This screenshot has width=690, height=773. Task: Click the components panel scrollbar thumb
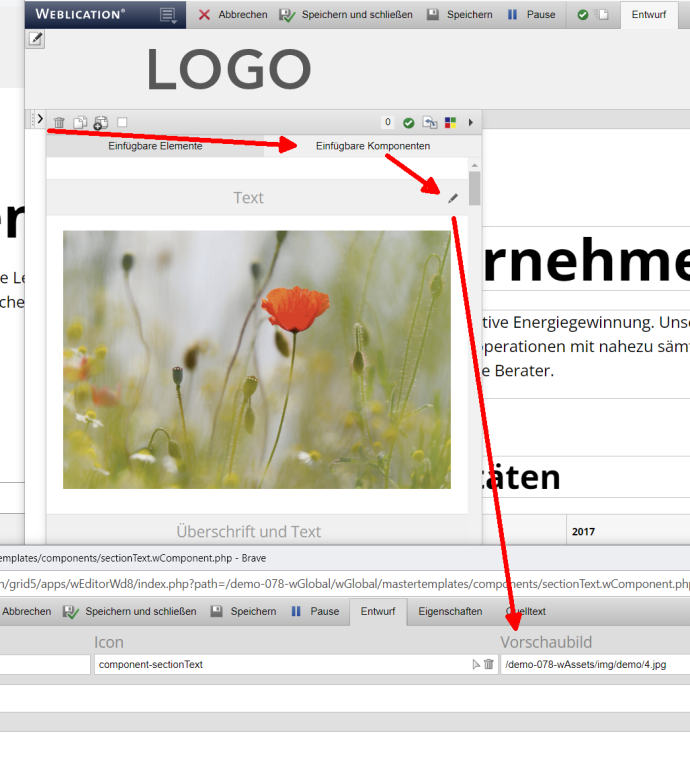pos(475,188)
